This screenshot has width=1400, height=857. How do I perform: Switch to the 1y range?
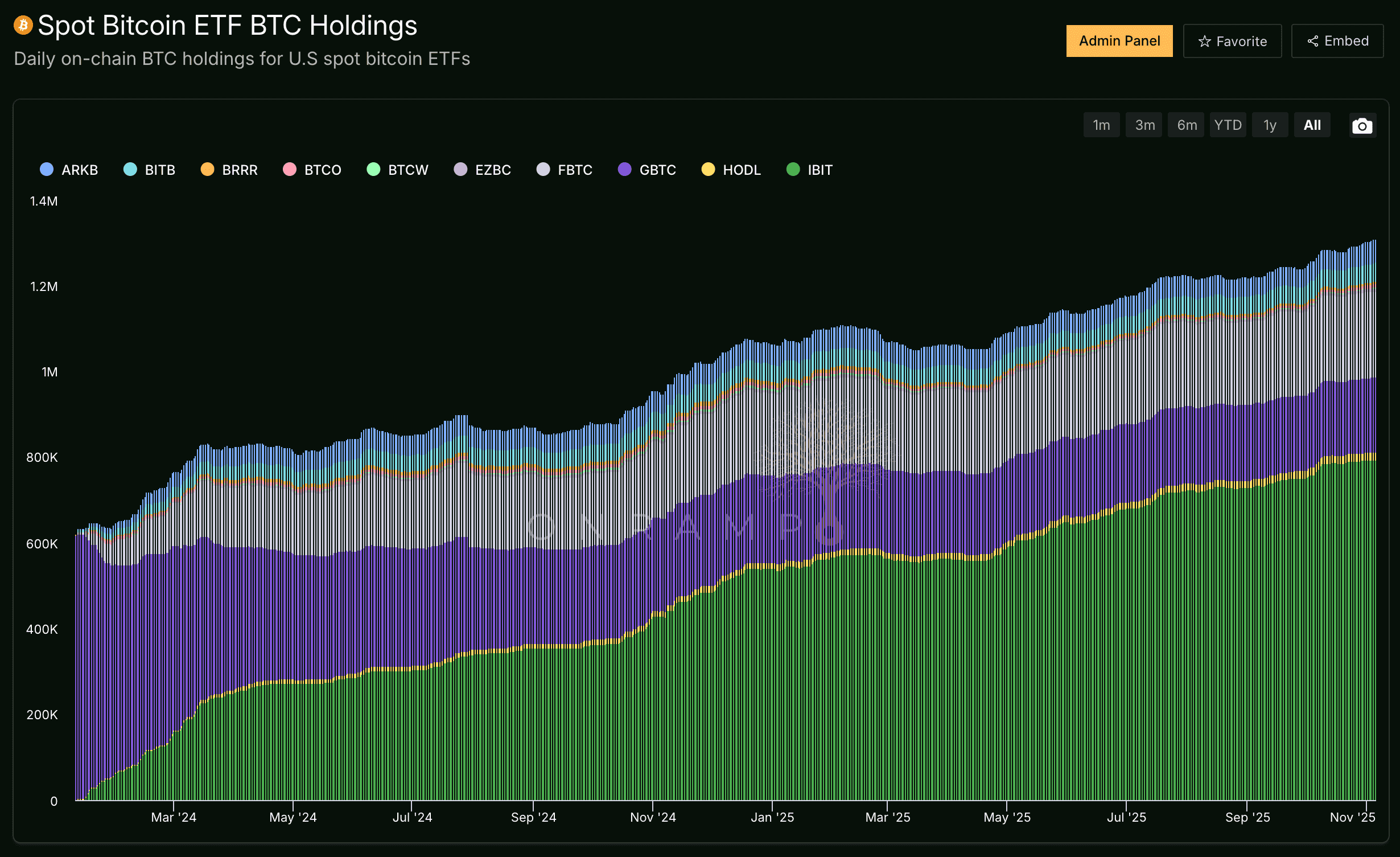1270,125
